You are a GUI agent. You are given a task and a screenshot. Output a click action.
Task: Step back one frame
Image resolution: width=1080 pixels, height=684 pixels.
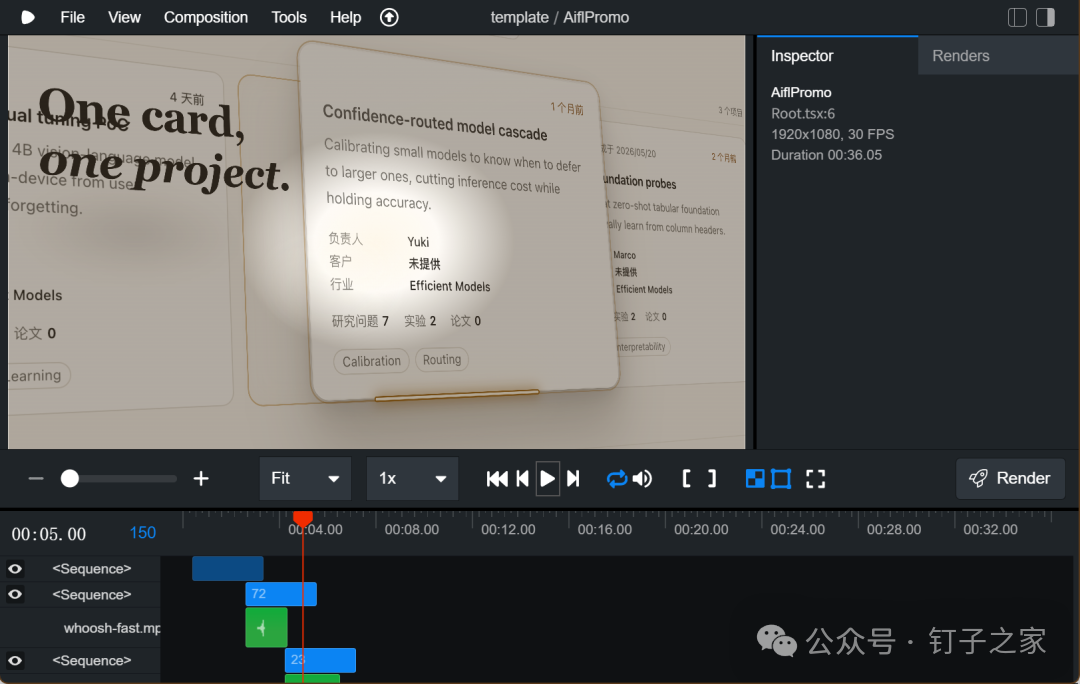click(523, 479)
